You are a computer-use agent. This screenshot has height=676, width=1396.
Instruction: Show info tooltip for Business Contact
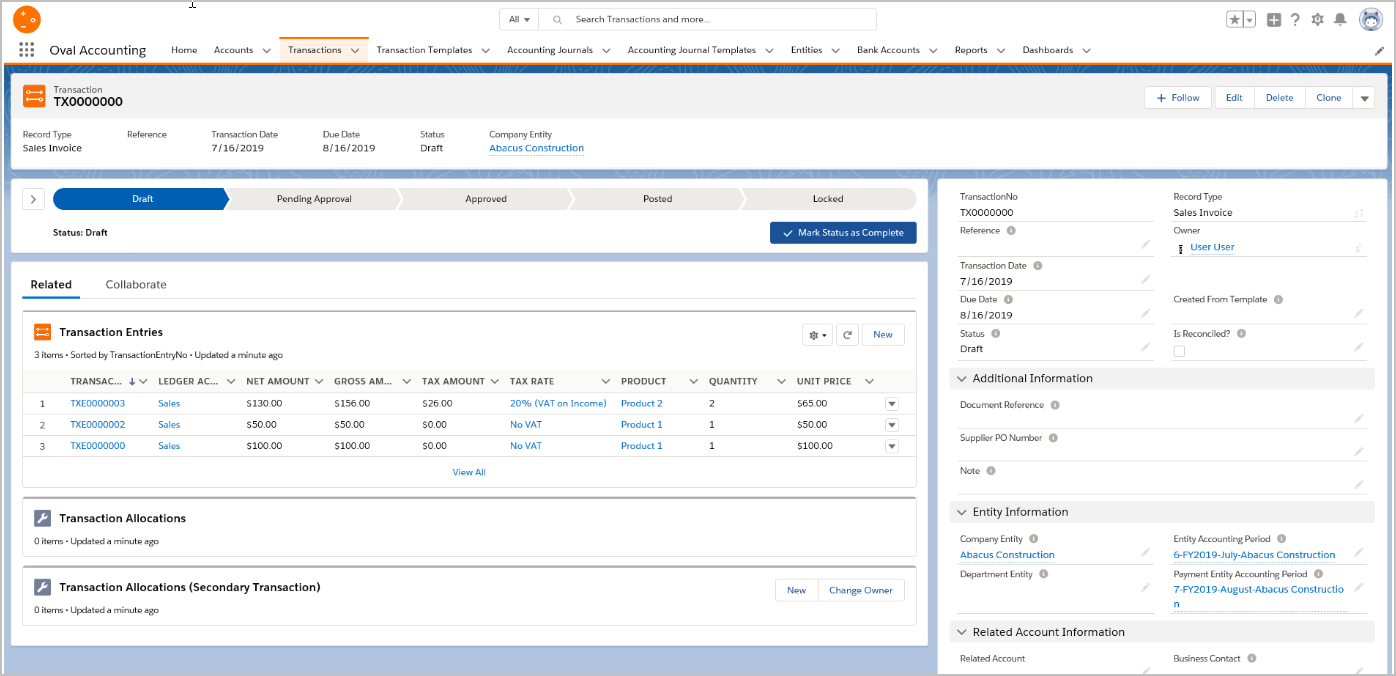(1252, 659)
